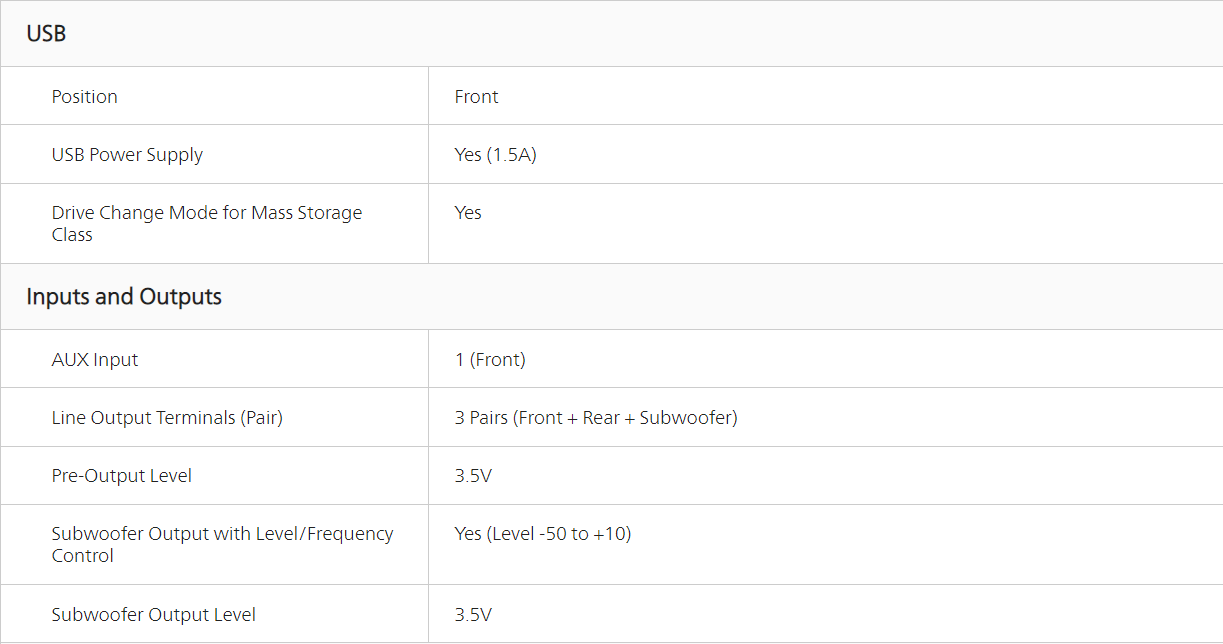Click Yes (Level -50 to +10) value
Screen dimensions: 1223x644
(543, 534)
